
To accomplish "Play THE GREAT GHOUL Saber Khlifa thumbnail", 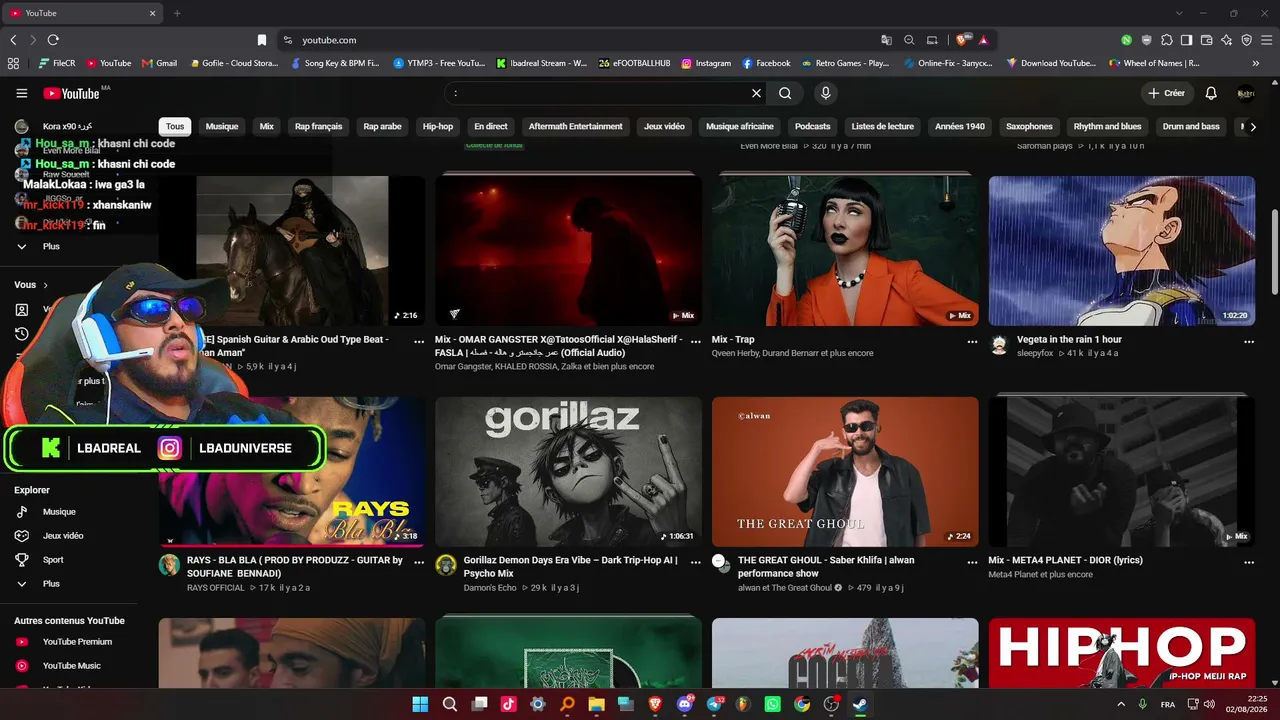I will tap(845, 472).
